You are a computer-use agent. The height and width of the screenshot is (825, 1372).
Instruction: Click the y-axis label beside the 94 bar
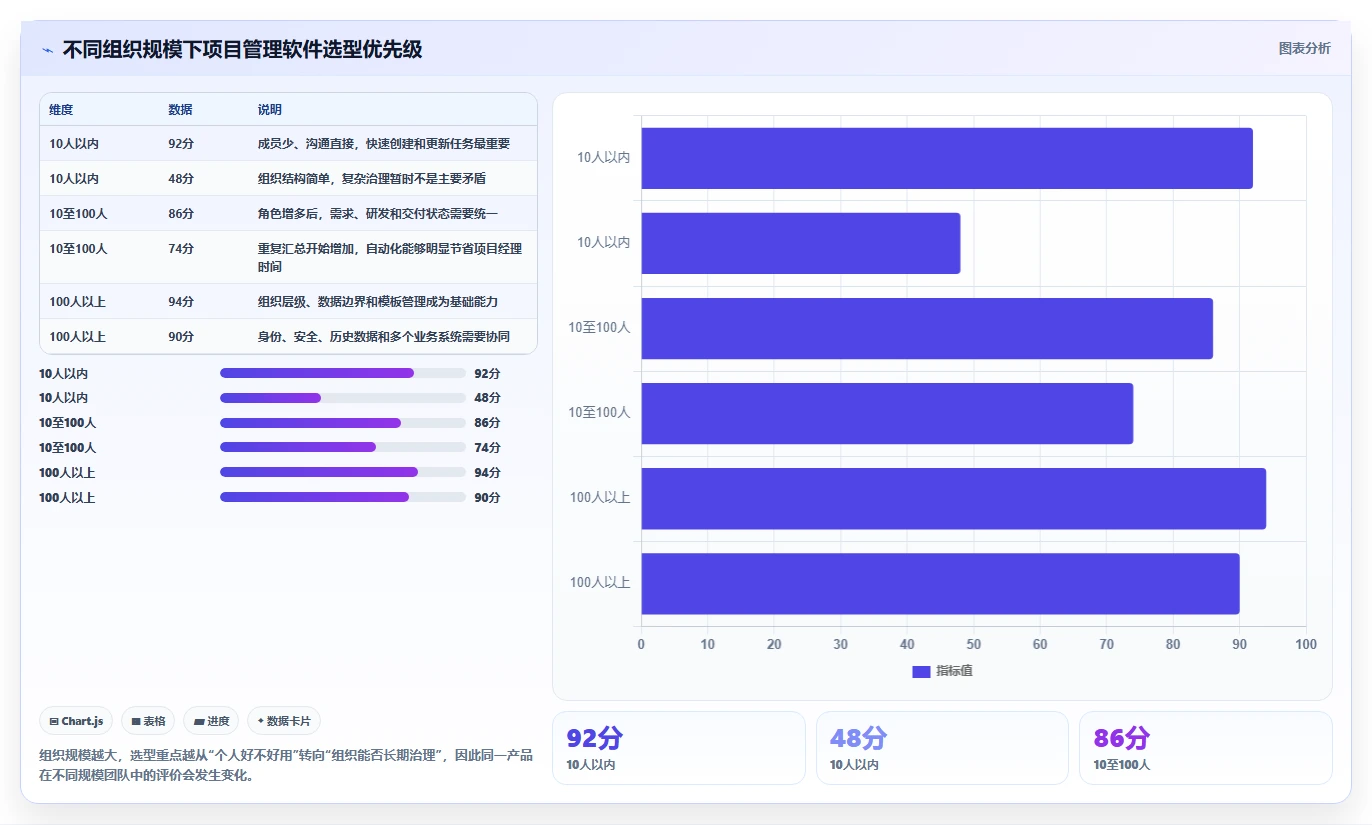600,498
